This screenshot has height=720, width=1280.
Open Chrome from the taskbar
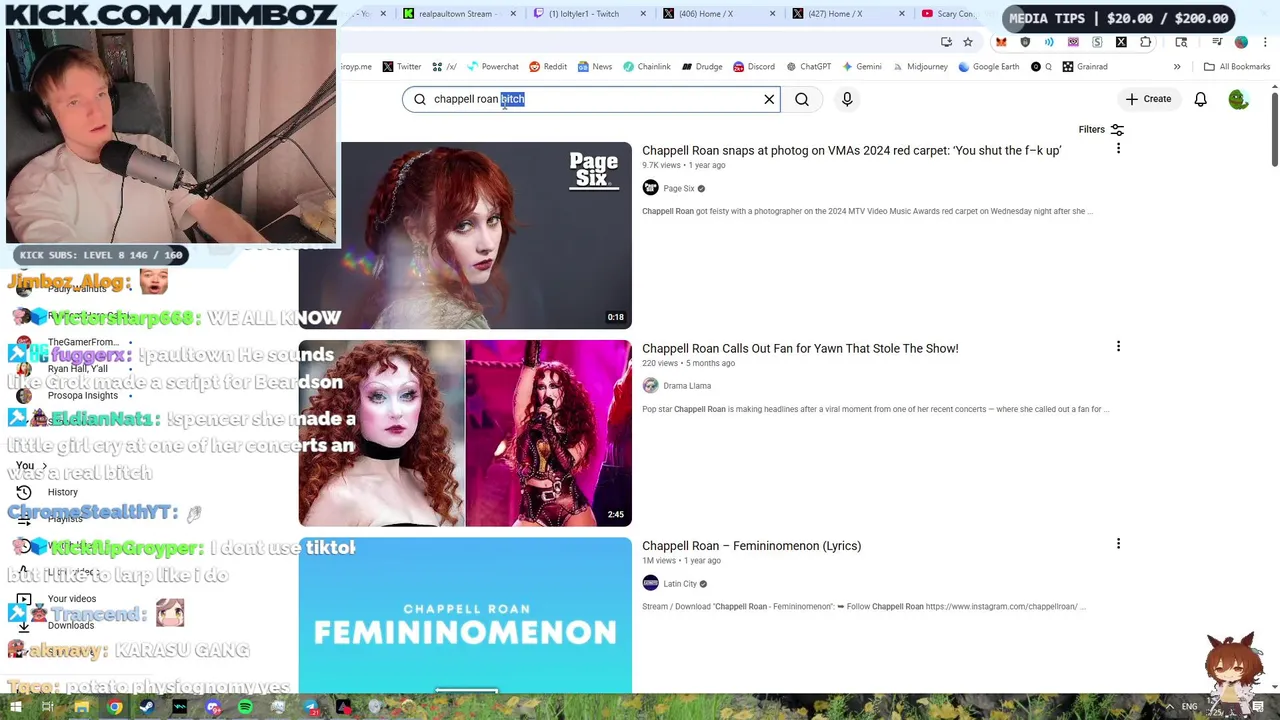[115, 708]
